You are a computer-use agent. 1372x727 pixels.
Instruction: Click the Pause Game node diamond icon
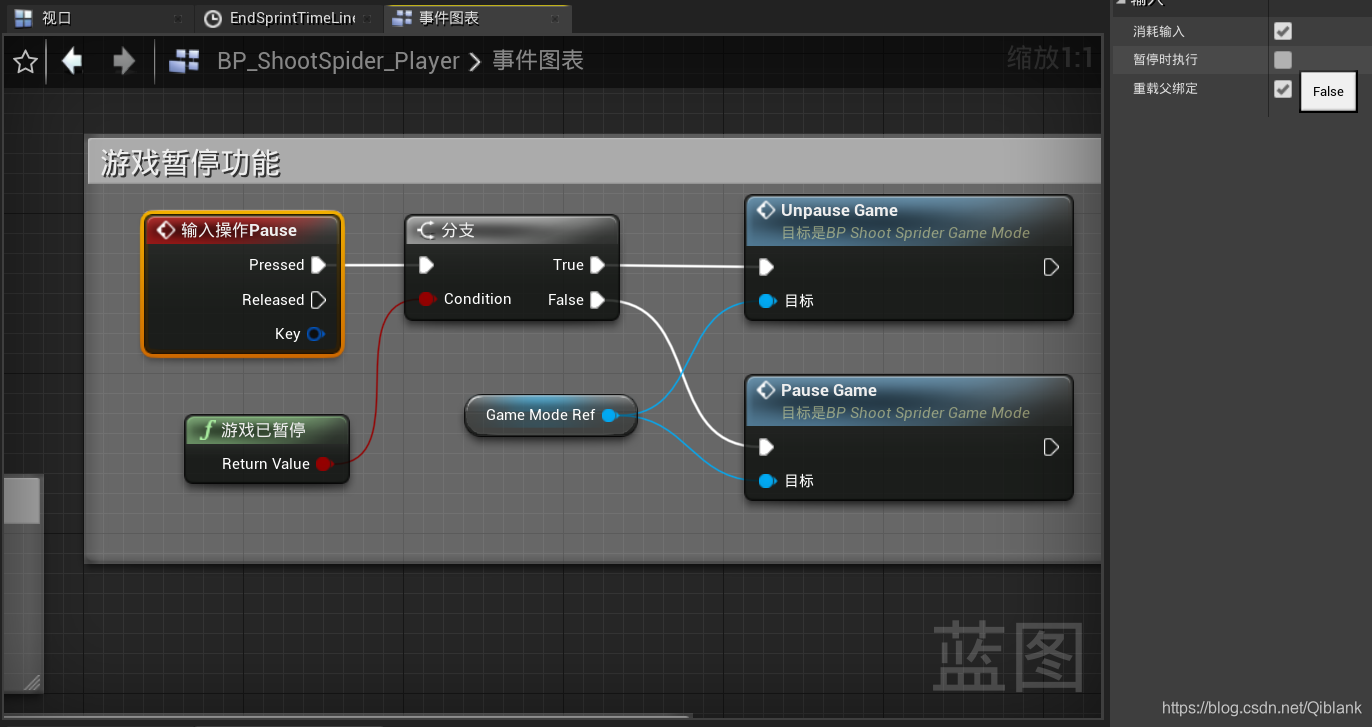[766, 390]
